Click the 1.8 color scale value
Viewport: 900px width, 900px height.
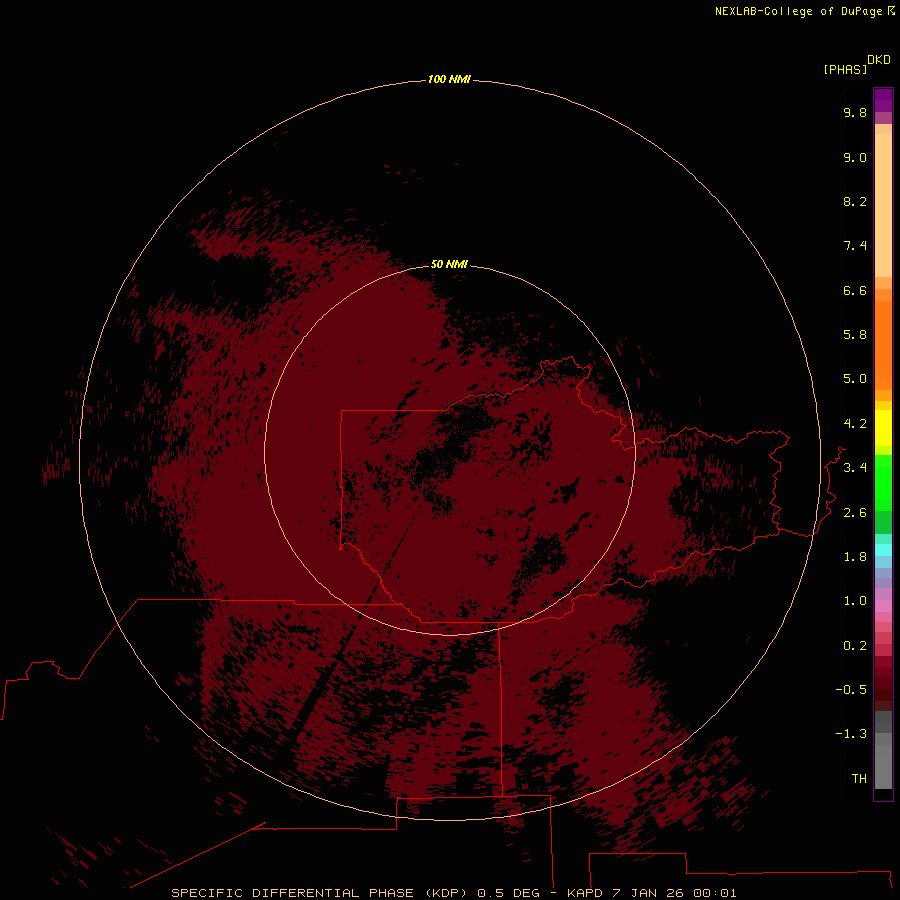(x=855, y=557)
